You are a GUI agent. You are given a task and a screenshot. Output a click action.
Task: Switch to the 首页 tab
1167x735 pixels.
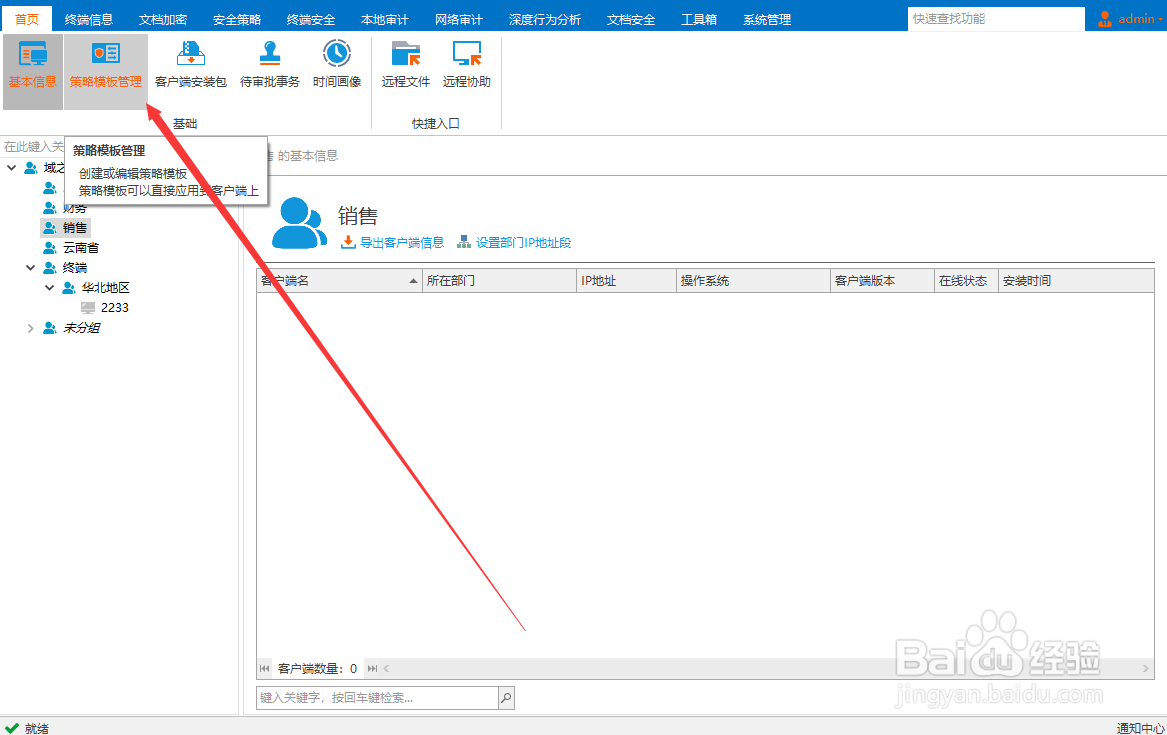(x=27, y=19)
